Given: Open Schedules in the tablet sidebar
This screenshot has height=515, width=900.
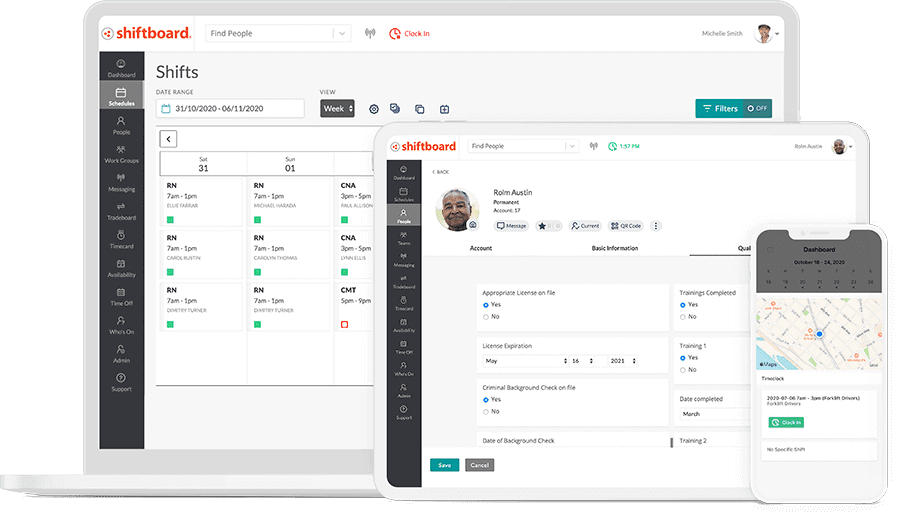Looking at the screenshot, I should (x=404, y=195).
